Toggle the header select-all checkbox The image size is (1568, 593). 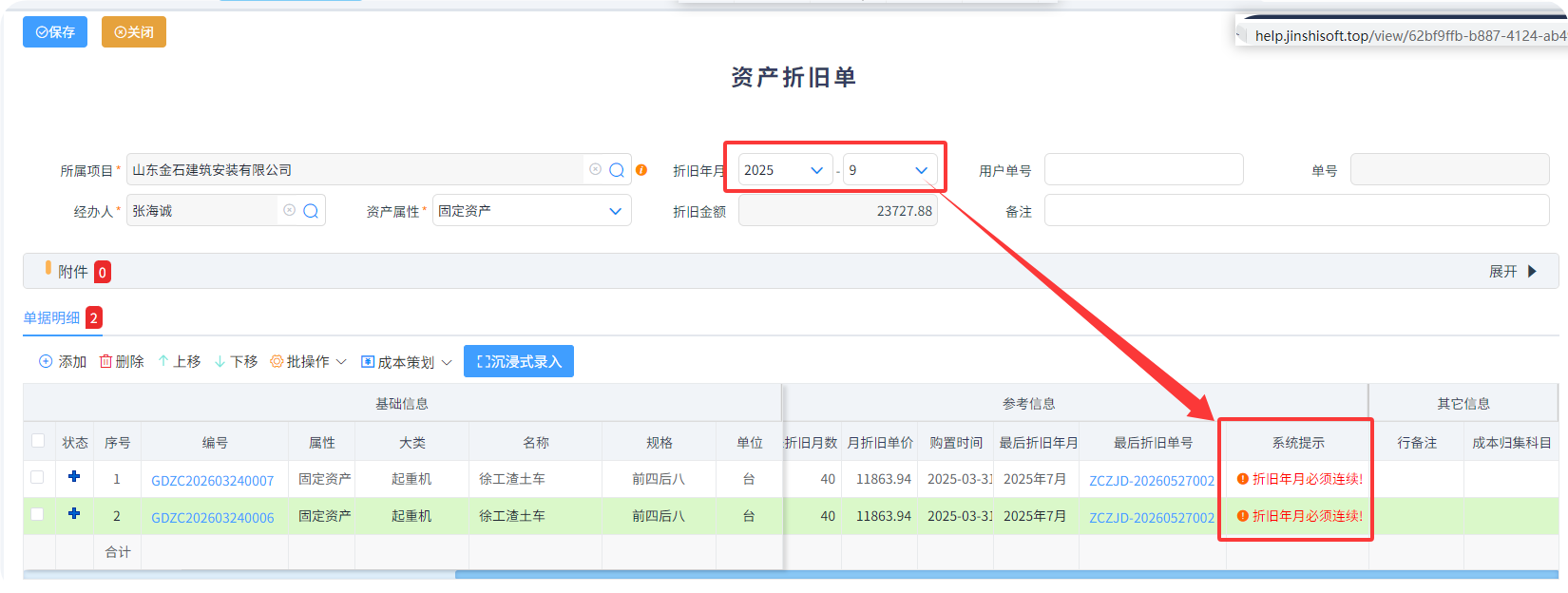click(38, 441)
